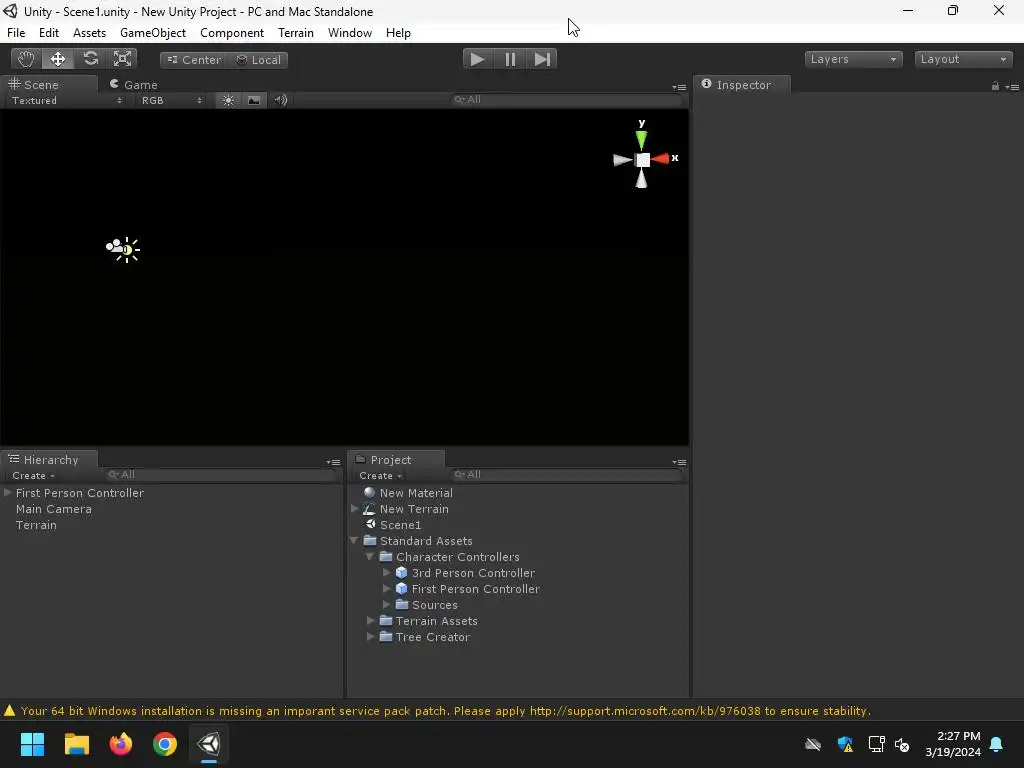Image resolution: width=1024 pixels, height=768 pixels.
Task: Start Play mode
Action: coord(477,59)
